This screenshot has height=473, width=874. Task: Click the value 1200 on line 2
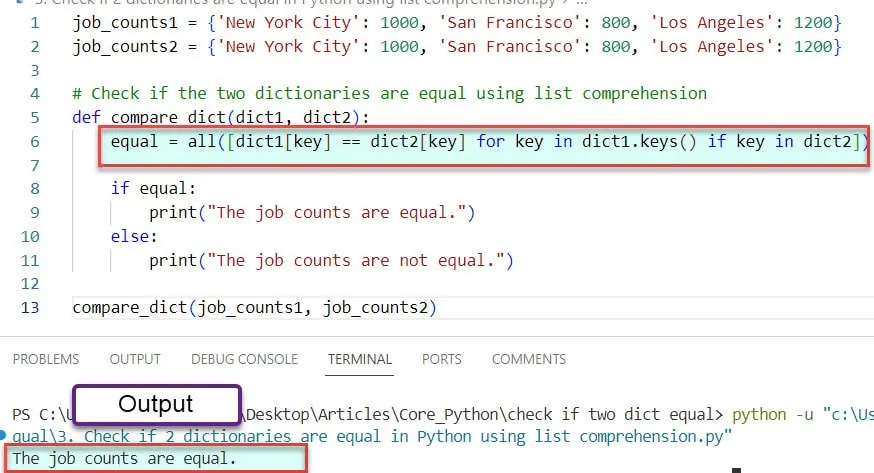pos(813,47)
